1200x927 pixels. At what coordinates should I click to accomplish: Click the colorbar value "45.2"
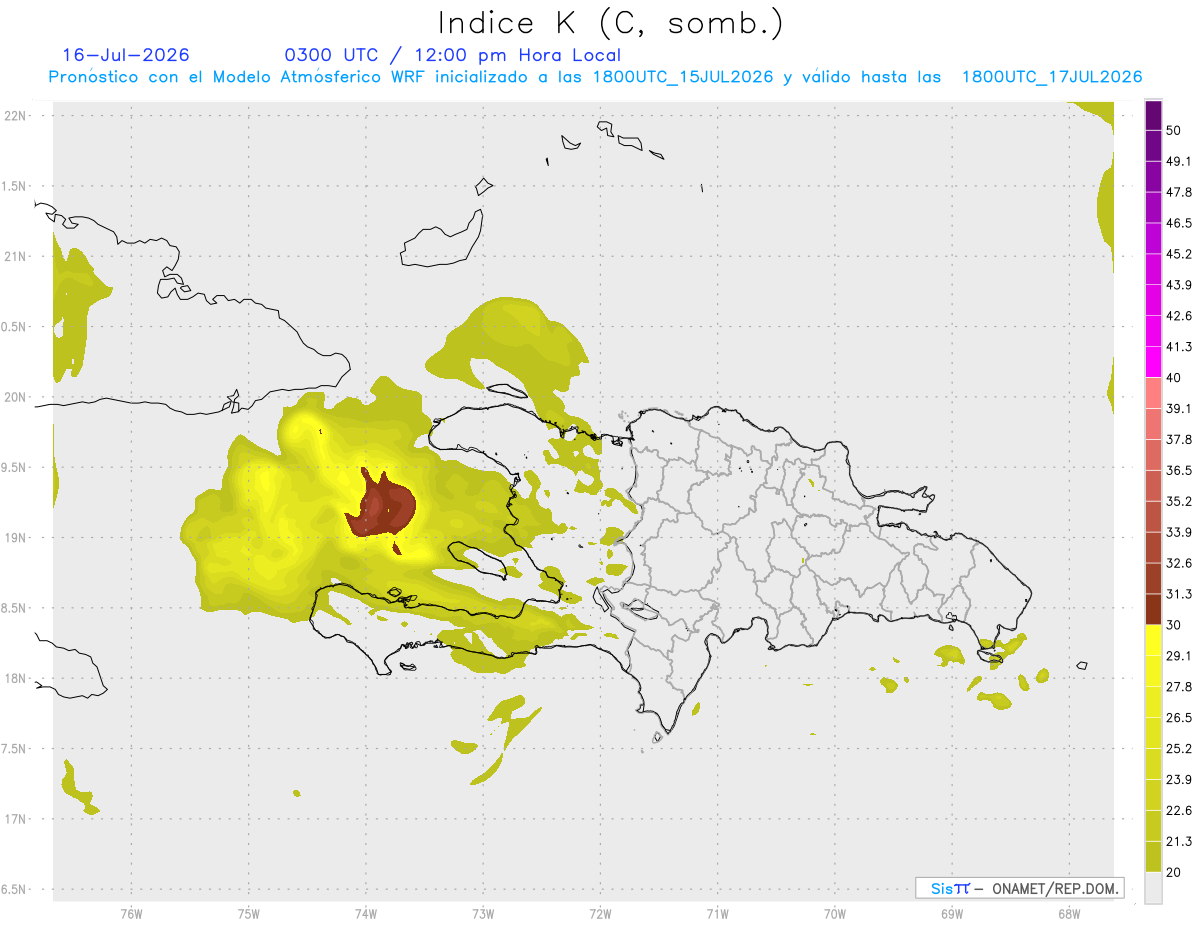tap(1180, 254)
